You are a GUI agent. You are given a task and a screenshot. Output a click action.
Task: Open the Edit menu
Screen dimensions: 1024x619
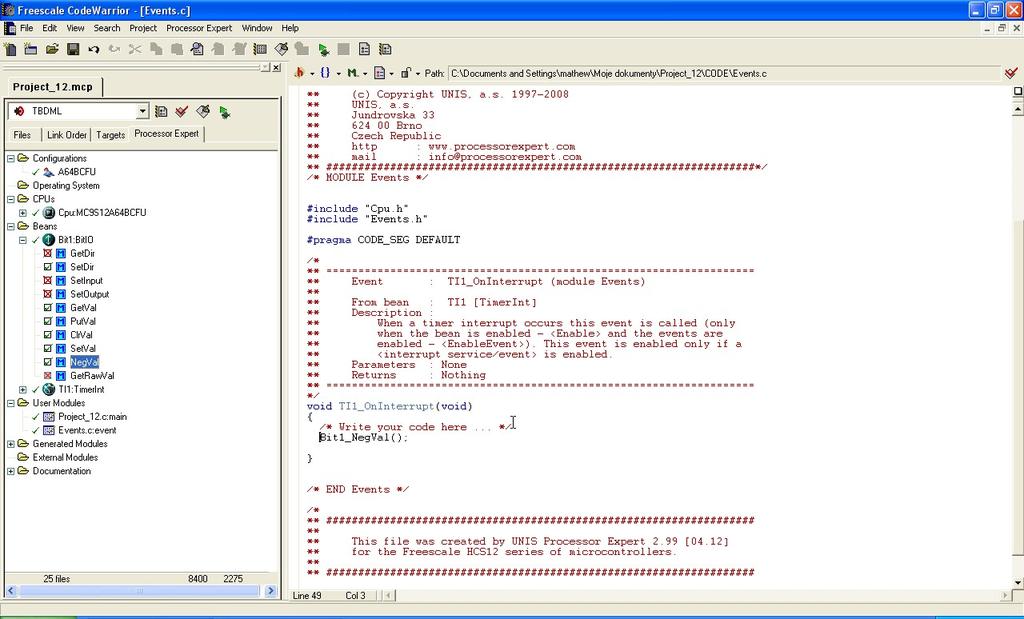point(50,28)
